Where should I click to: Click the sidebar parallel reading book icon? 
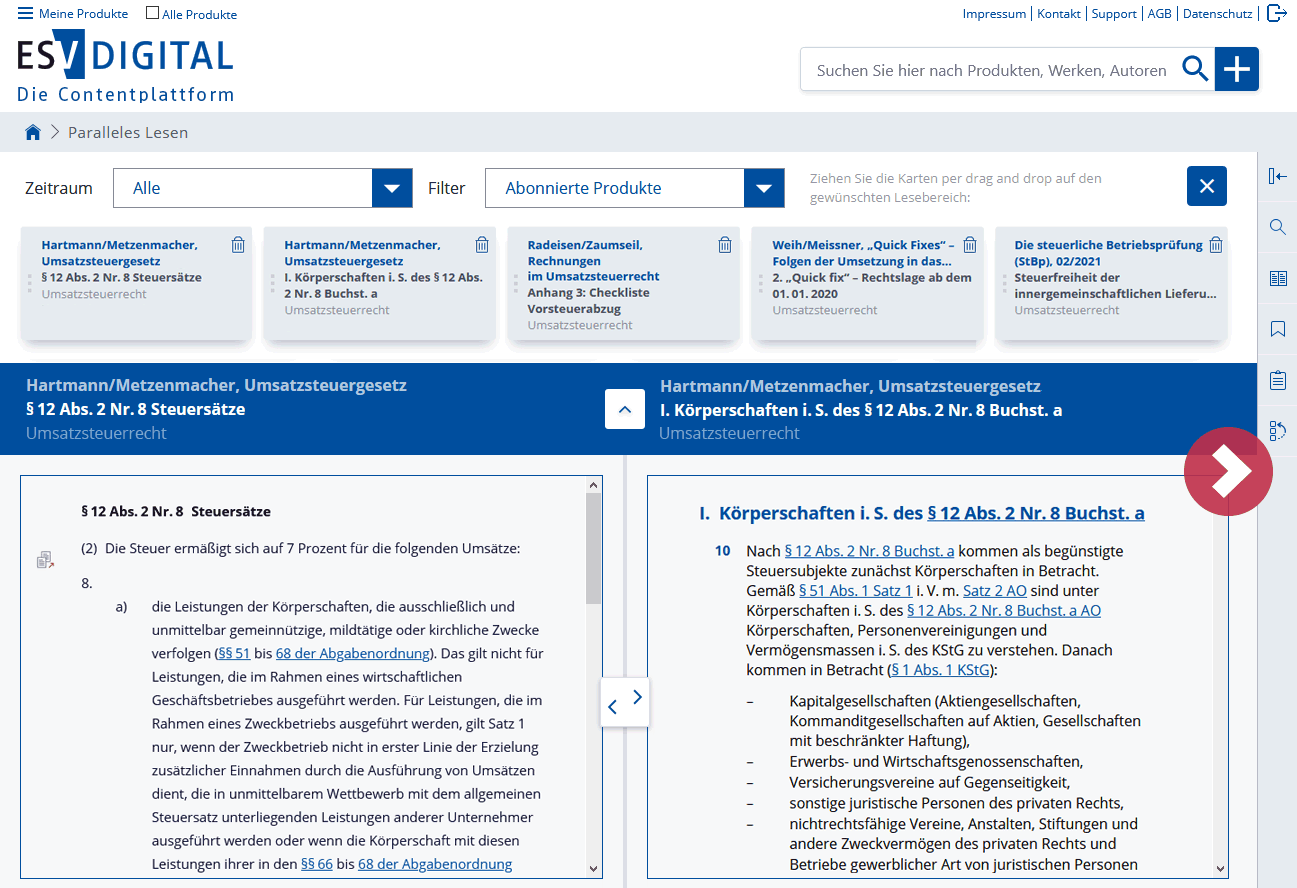[1277, 278]
